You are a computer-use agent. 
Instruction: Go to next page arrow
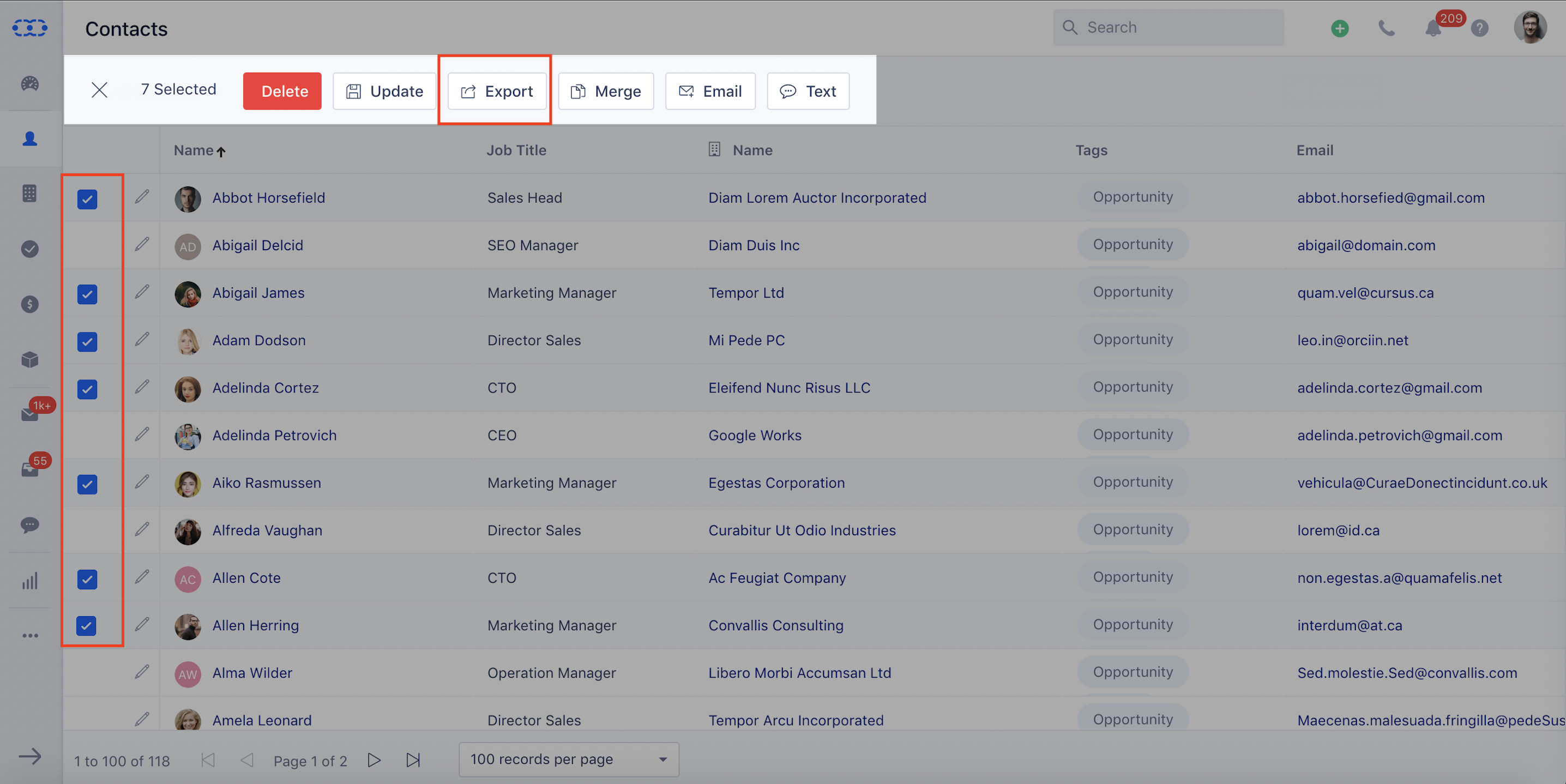(x=374, y=759)
